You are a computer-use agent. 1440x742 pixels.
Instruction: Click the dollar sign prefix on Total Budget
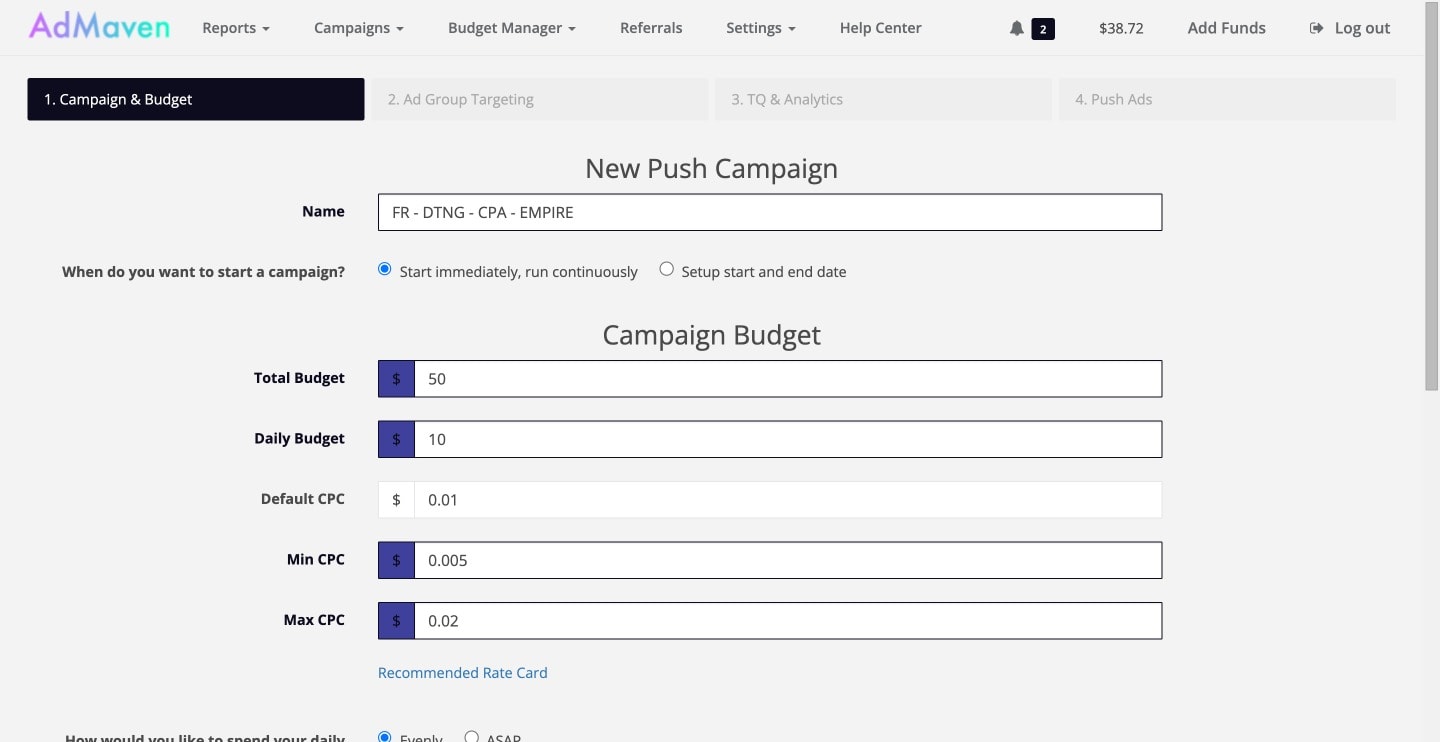(x=395, y=378)
